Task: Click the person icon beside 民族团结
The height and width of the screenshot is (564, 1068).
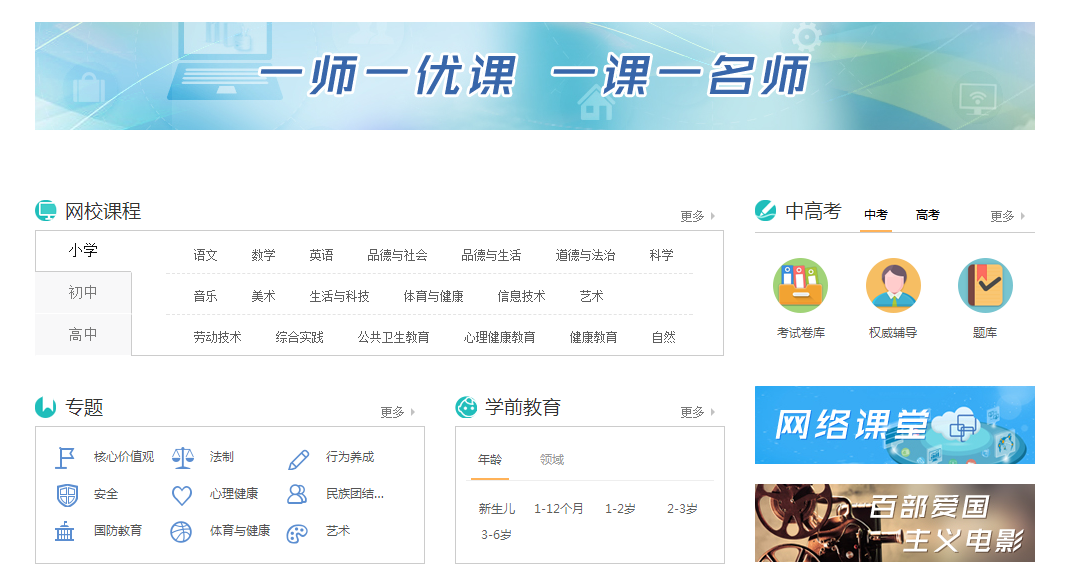Action: click(x=297, y=494)
